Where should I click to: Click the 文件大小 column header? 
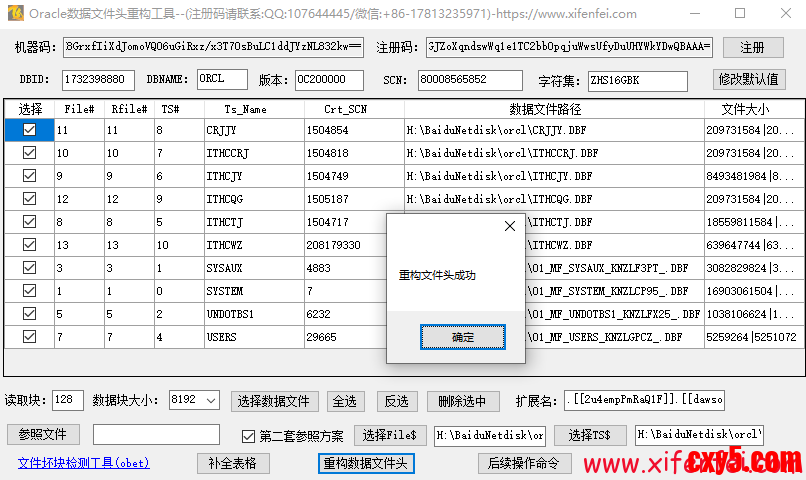point(754,109)
